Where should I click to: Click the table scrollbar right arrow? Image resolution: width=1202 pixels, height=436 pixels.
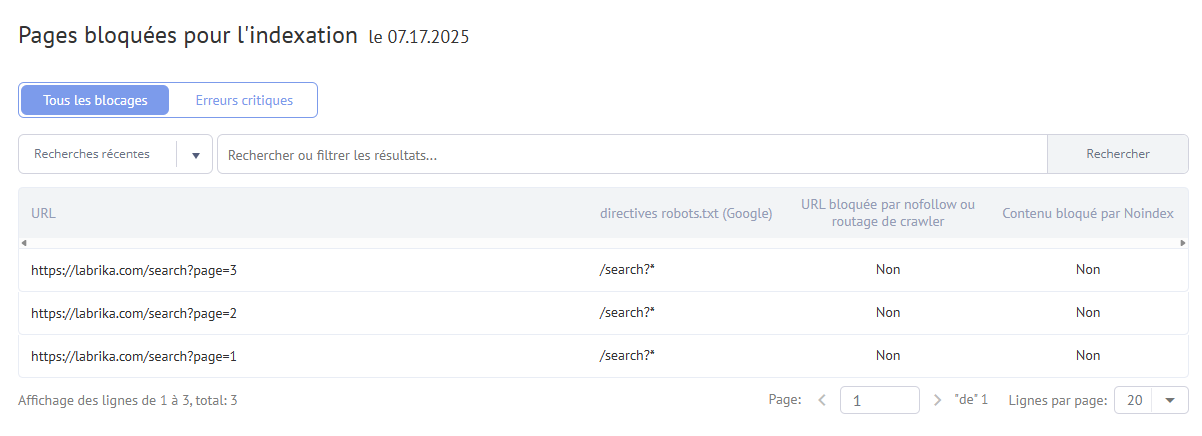1183,243
